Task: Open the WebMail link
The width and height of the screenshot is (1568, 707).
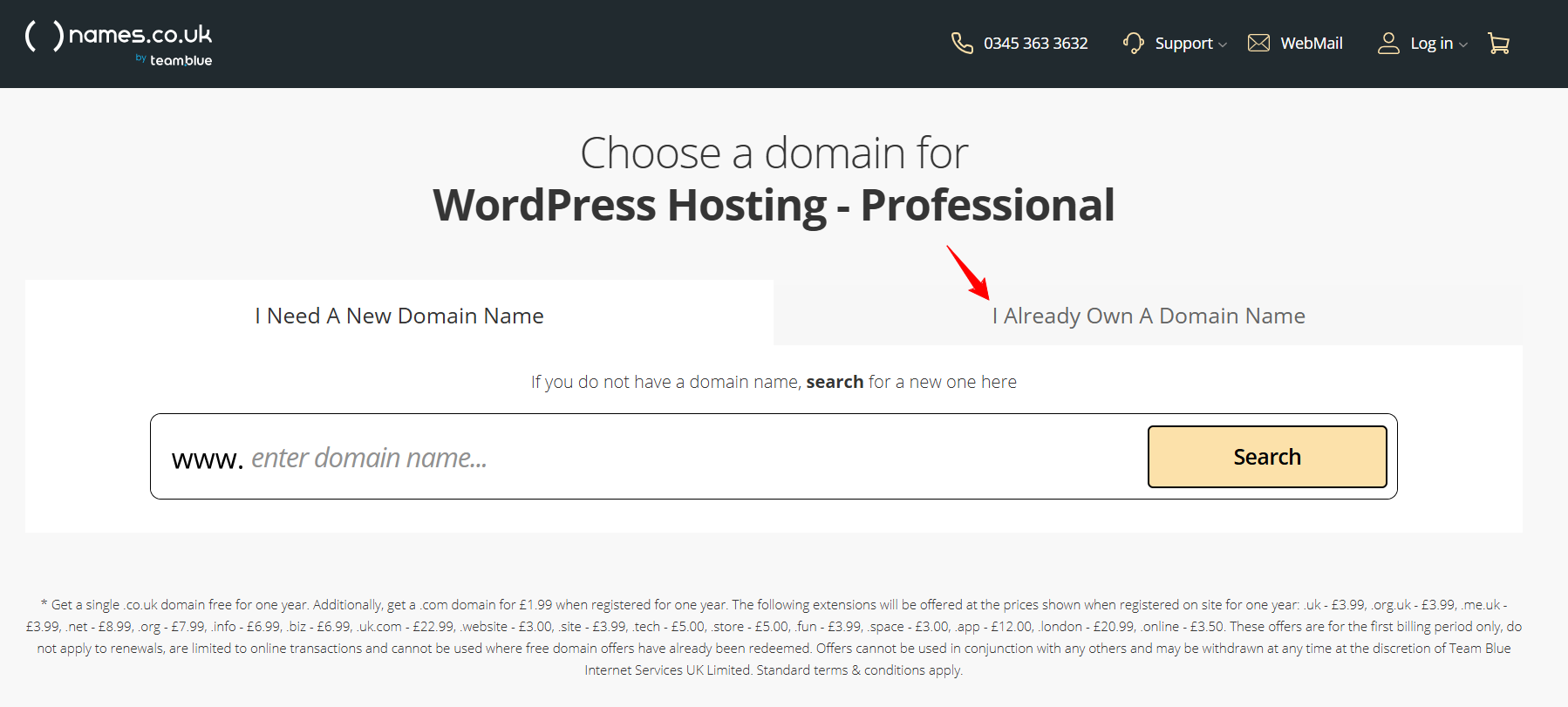Action: coord(1311,43)
